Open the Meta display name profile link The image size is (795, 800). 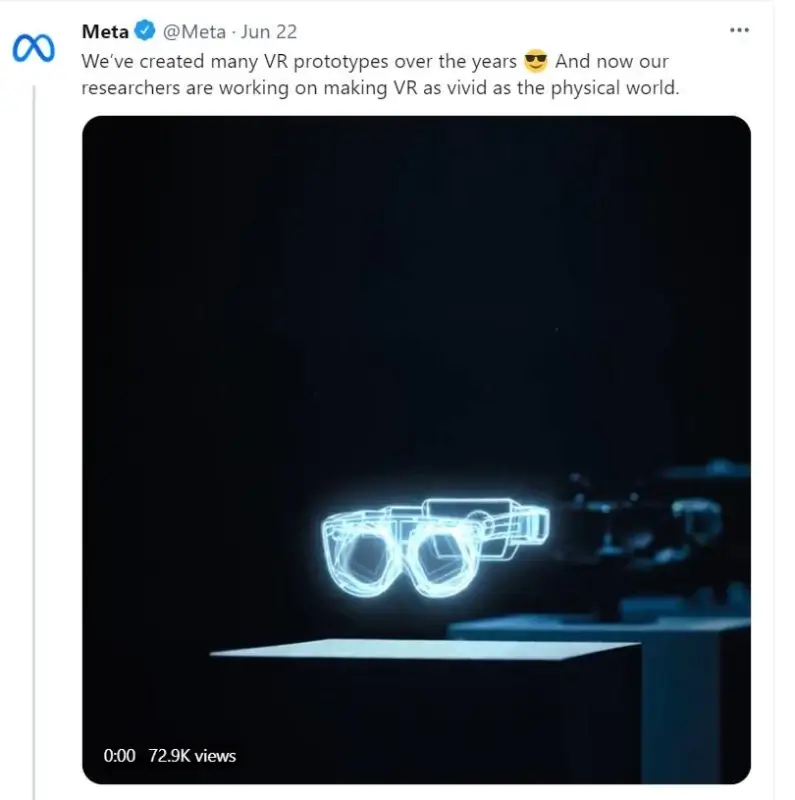tap(105, 32)
